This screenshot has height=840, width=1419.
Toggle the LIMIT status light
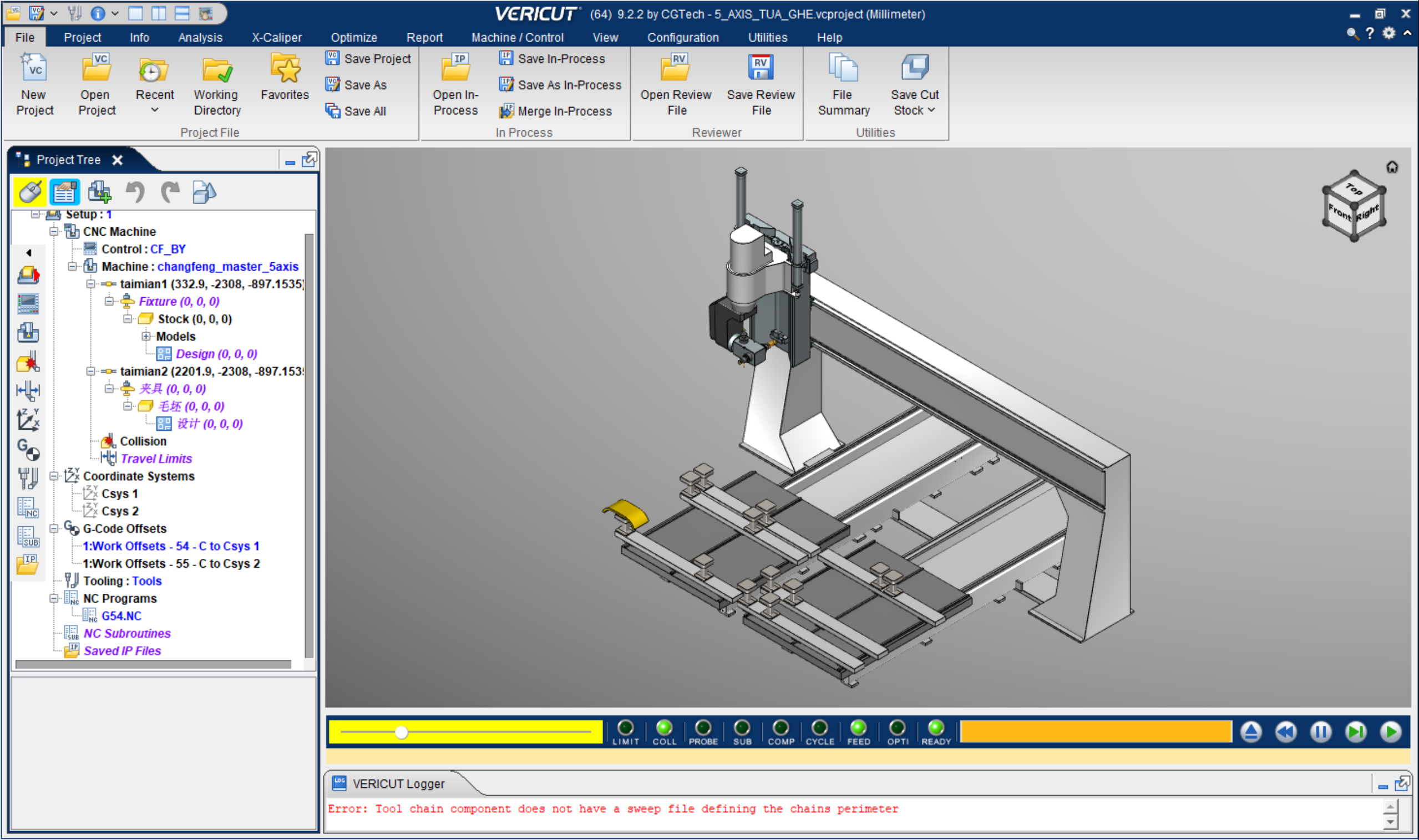point(625,728)
